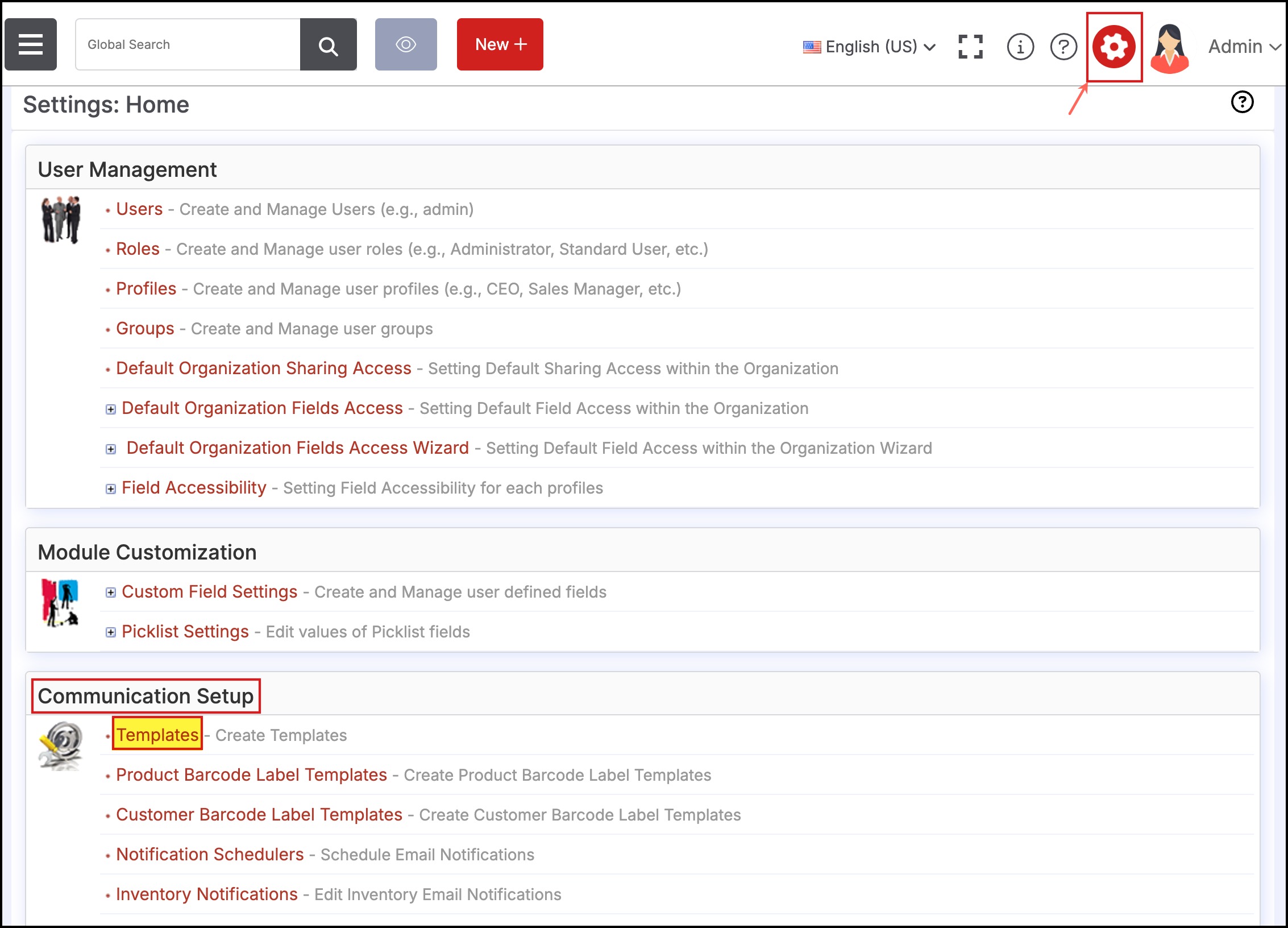Click the Module Customization painters icon
The image size is (1288, 928).
[x=60, y=603]
